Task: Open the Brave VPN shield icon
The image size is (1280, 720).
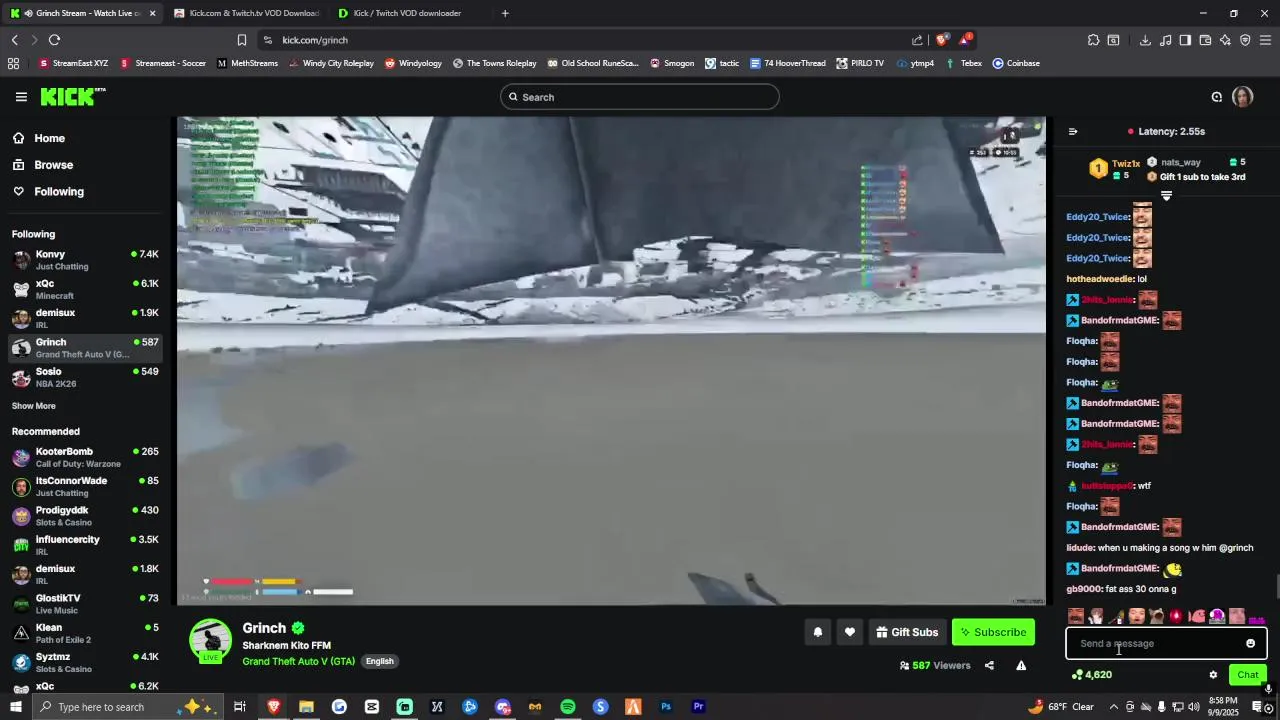Action: tap(1245, 40)
